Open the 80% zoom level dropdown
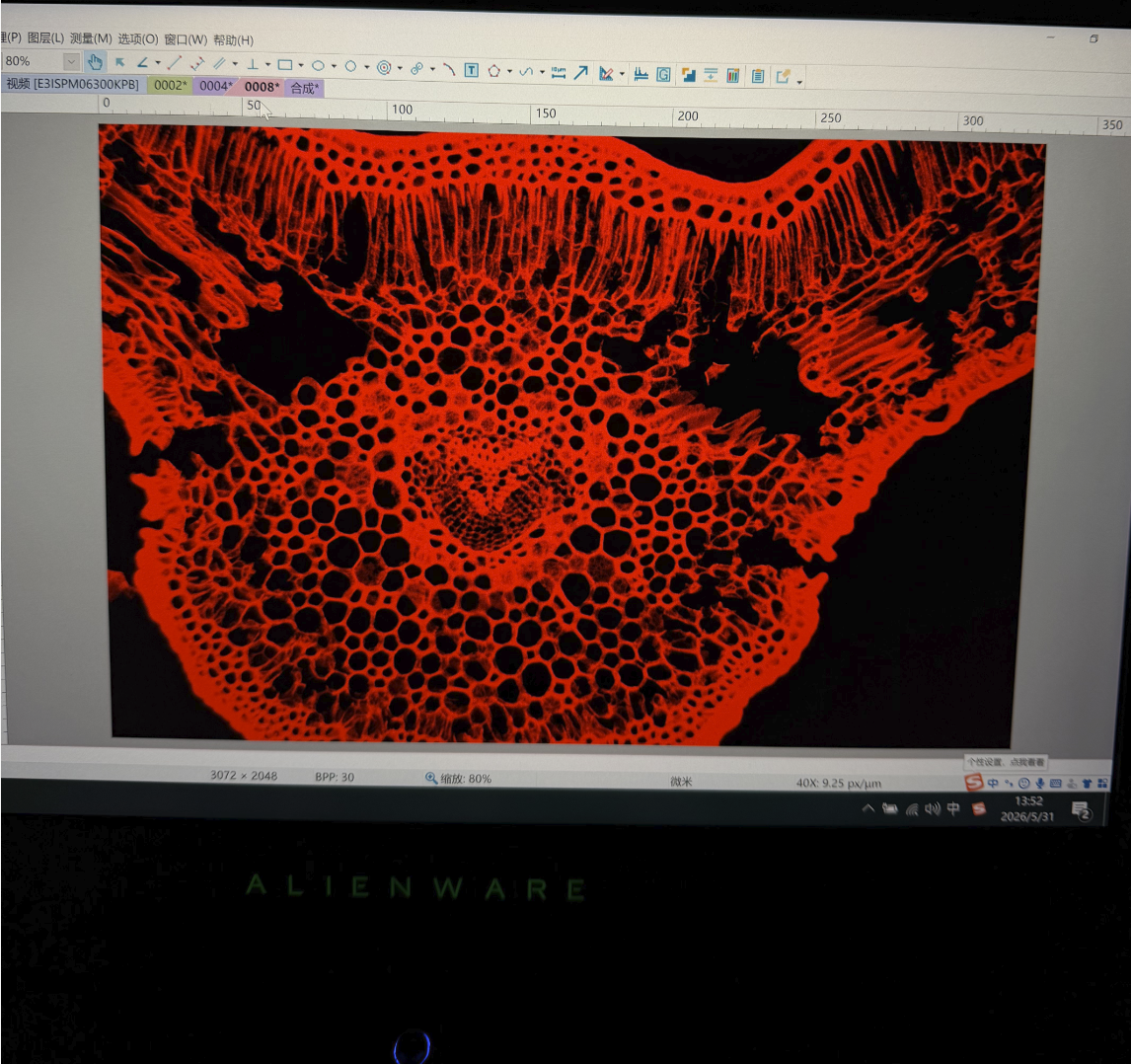This screenshot has width=1131, height=1064. (71, 61)
